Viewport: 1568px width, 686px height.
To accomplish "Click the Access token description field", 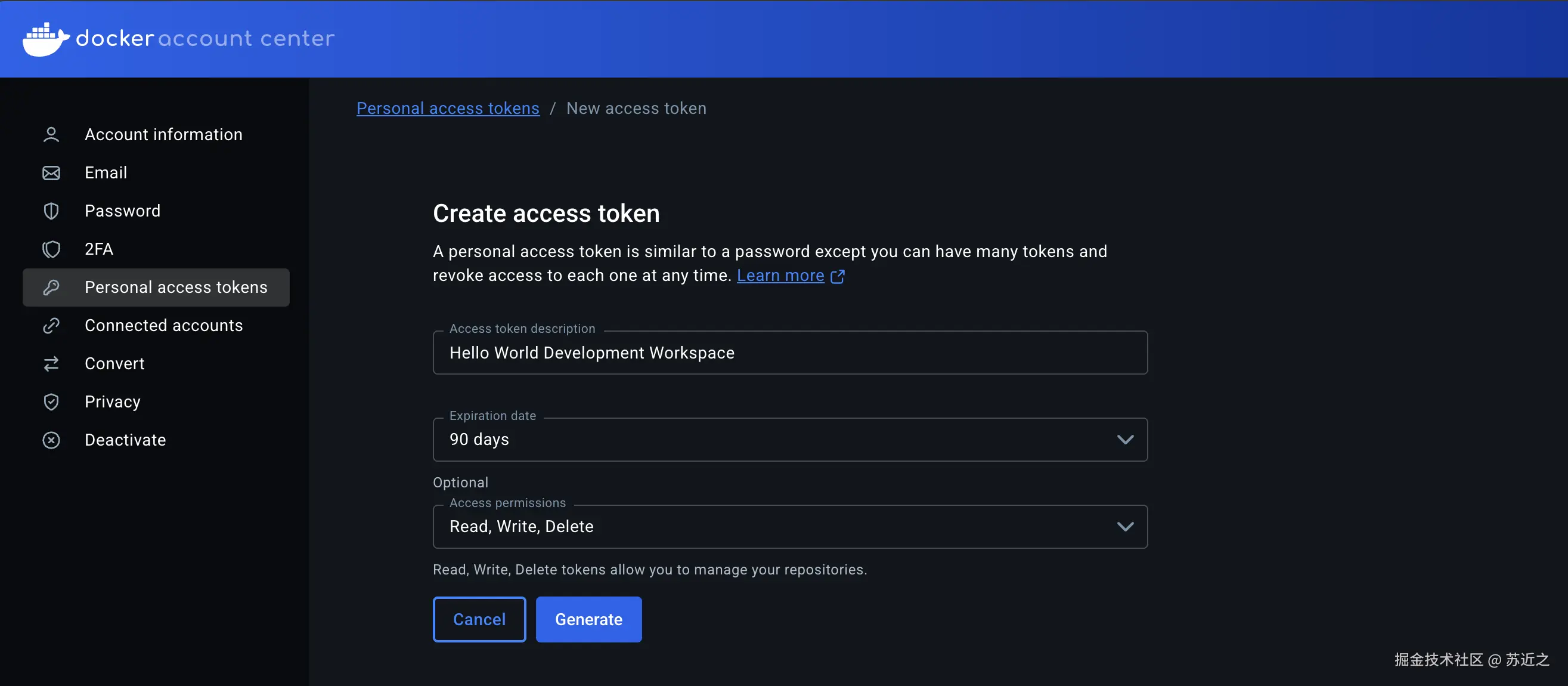I will pos(789,353).
